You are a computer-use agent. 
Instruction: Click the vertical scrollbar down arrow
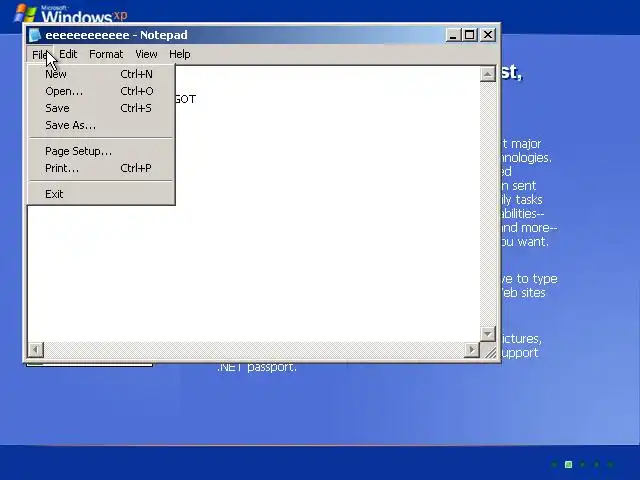pyautogui.click(x=488, y=334)
